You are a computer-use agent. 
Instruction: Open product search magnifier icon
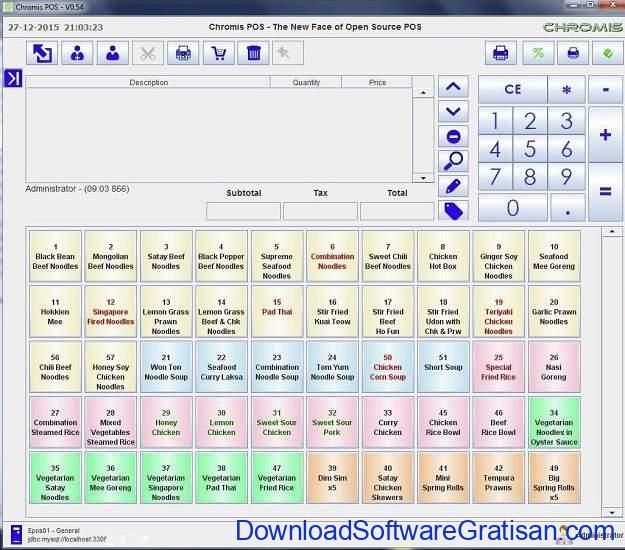453,161
